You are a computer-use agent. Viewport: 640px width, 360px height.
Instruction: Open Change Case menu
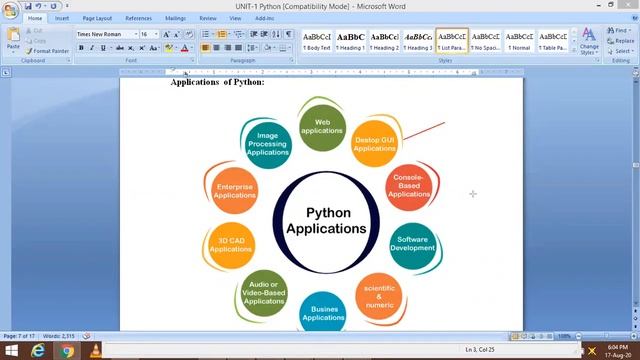[x=153, y=48]
